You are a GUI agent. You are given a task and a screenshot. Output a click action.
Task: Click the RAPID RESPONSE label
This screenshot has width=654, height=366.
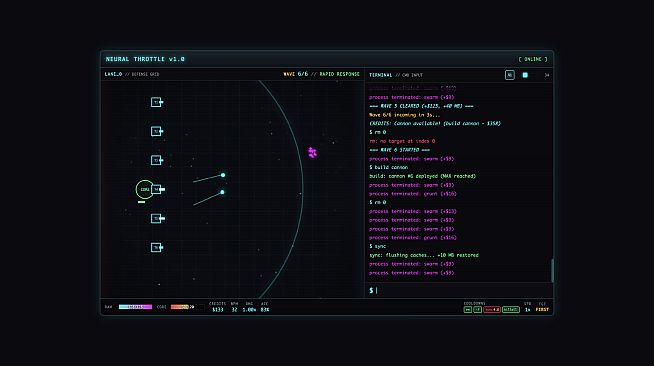[340, 74]
